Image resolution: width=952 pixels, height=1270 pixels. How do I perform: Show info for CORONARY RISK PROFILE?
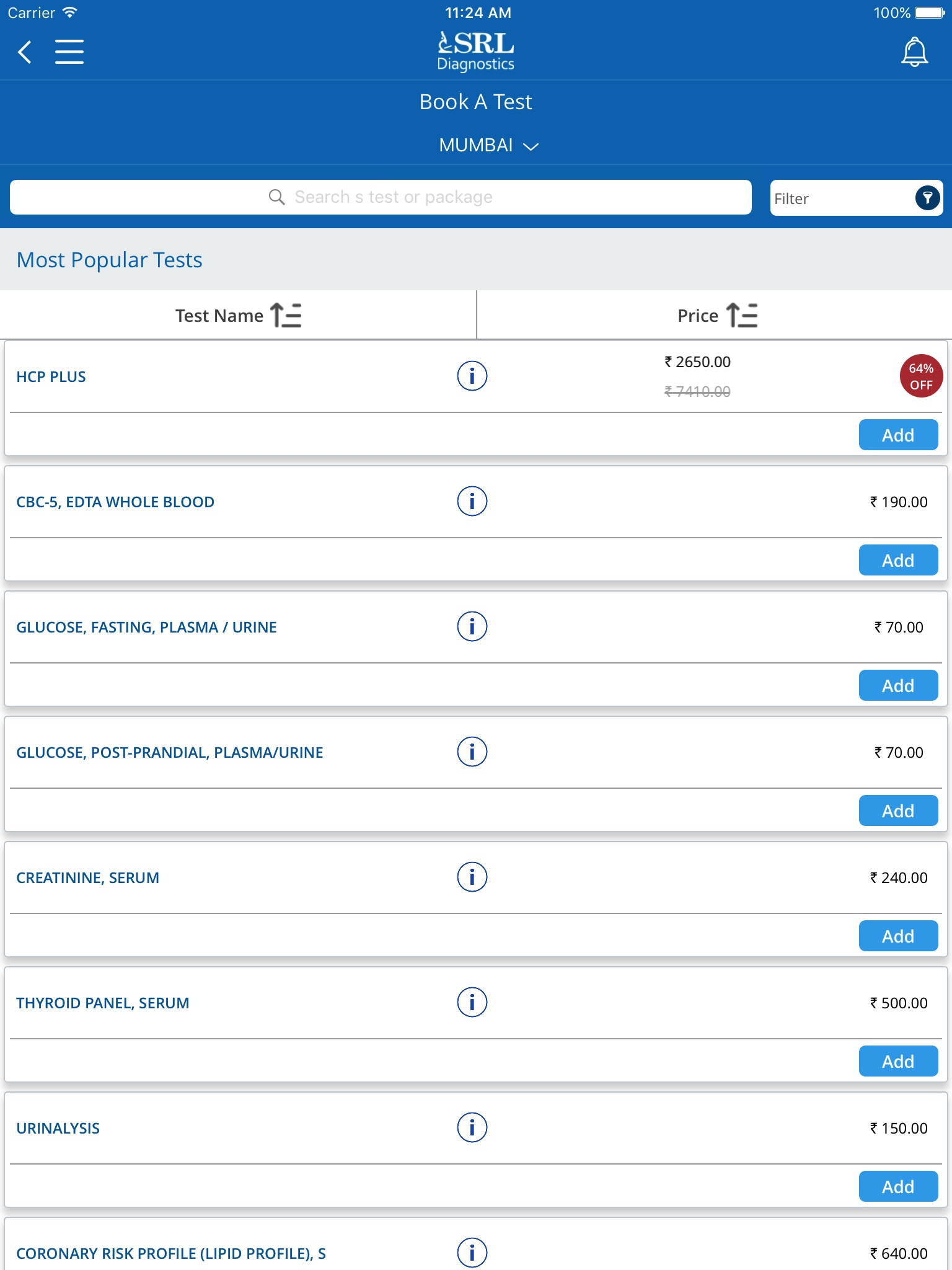pos(472,1253)
